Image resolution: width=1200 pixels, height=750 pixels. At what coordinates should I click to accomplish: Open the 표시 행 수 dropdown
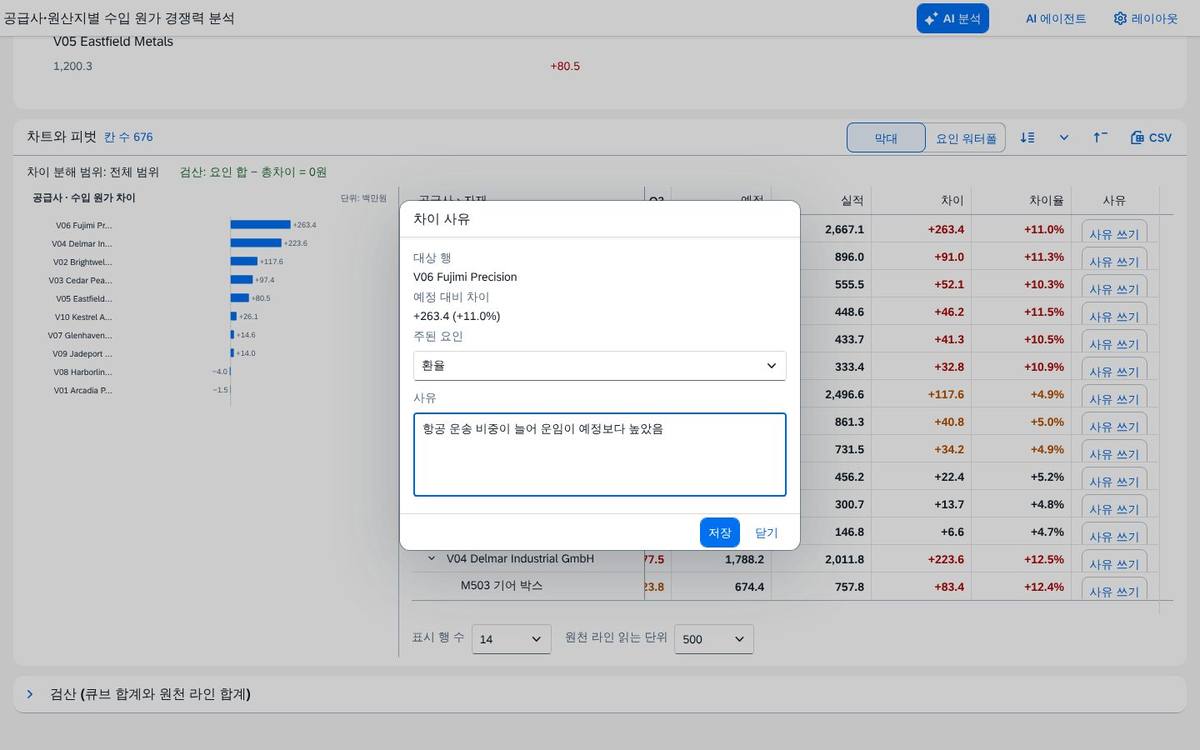(x=511, y=639)
